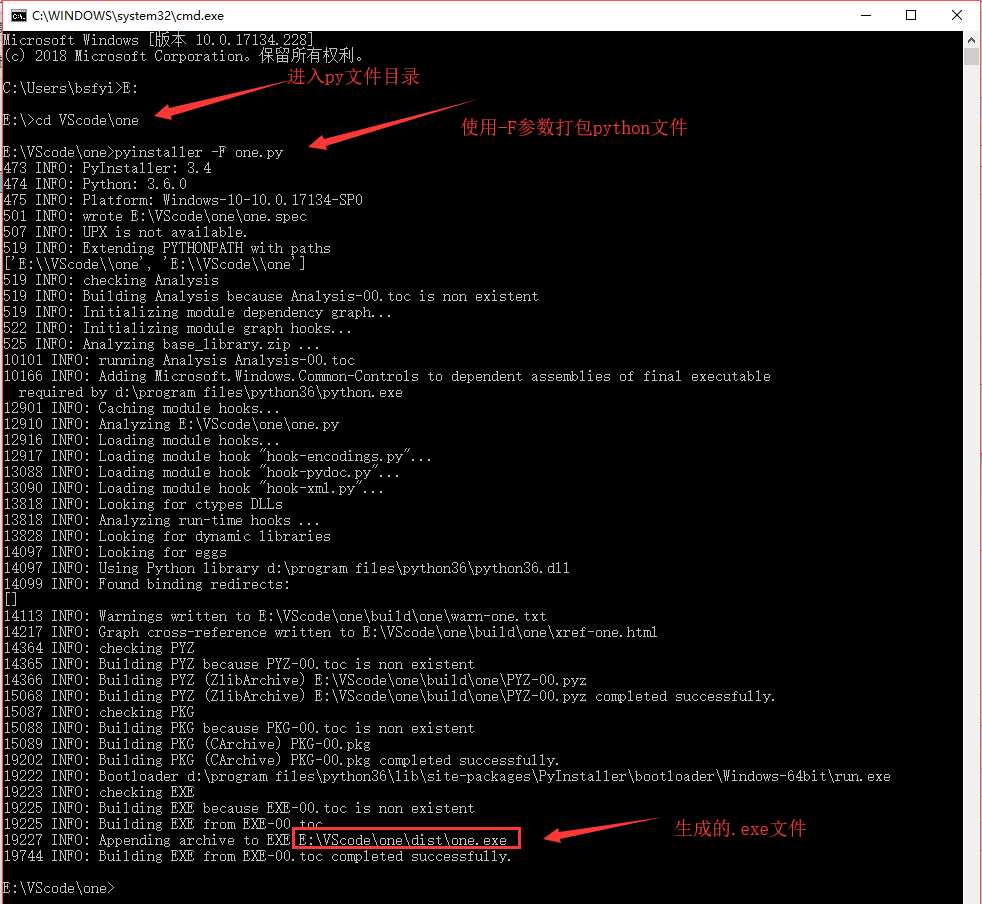Screen dimensions: 982x904
Task: Click the window title C:\WINDOWS\system32\cmd.exe
Action: tap(128, 16)
